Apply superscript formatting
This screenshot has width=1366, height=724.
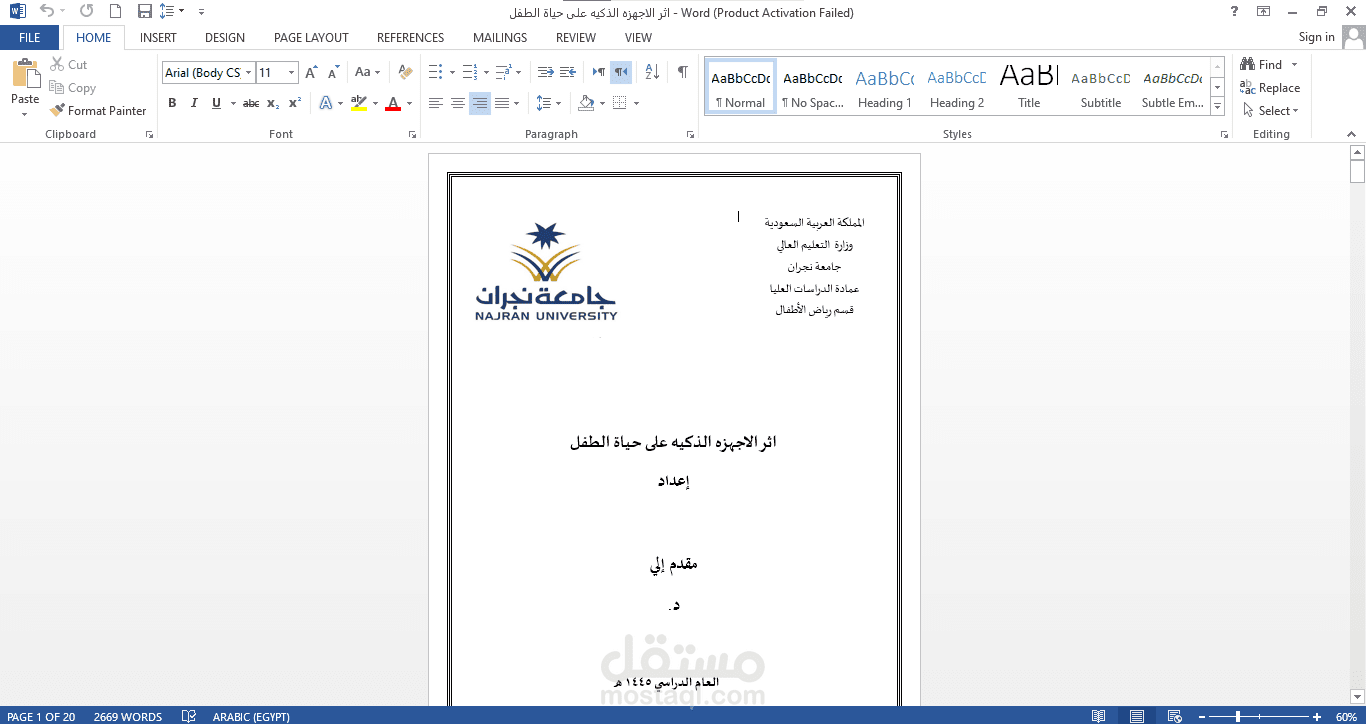(x=295, y=103)
